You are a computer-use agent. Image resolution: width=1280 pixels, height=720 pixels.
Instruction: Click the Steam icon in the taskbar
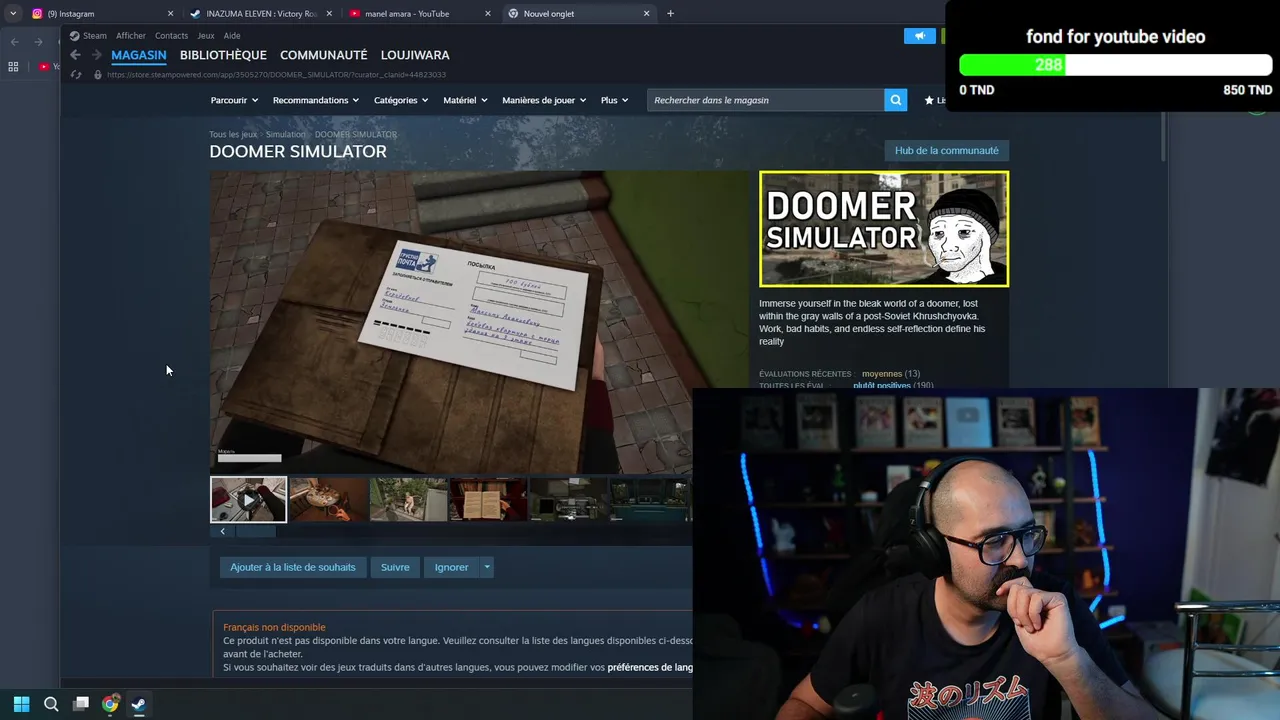(x=139, y=704)
